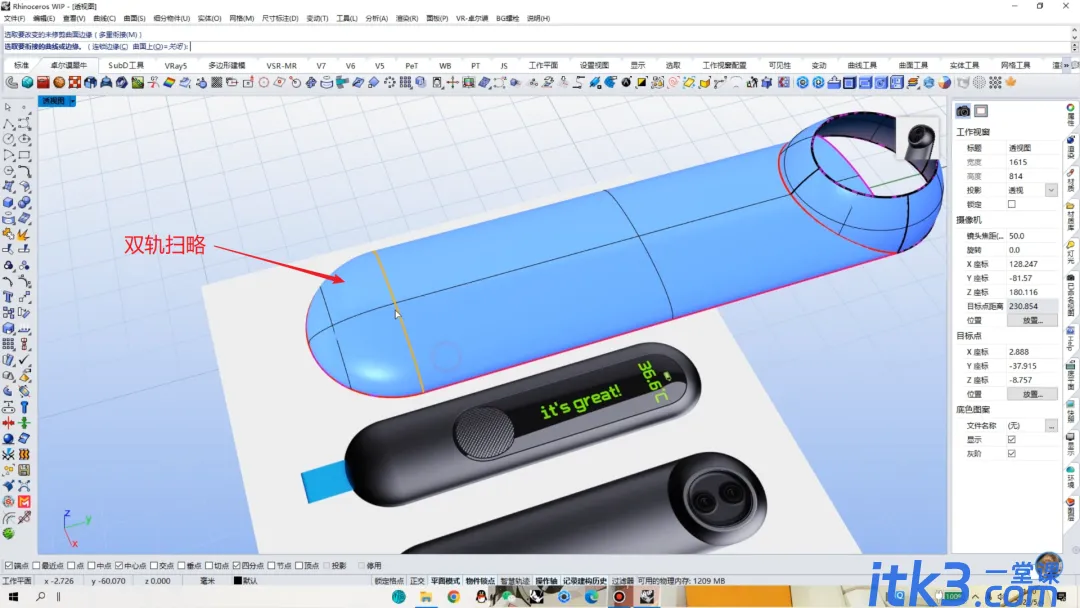Open the 投影 projection dropdown
Image resolution: width=1080 pixels, height=608 pixels.
(x=1050, y=190)
